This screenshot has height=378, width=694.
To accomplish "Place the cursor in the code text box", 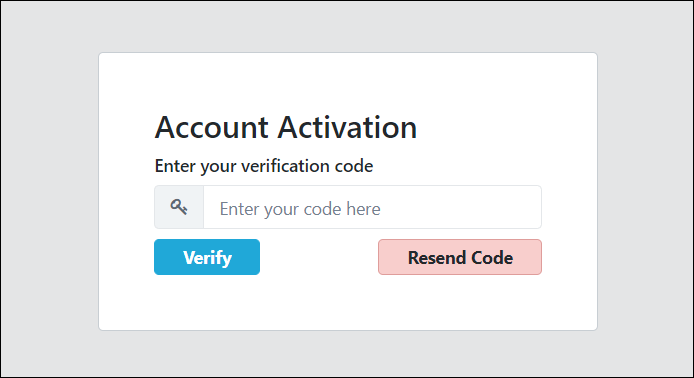I will [x=372, y=207].
